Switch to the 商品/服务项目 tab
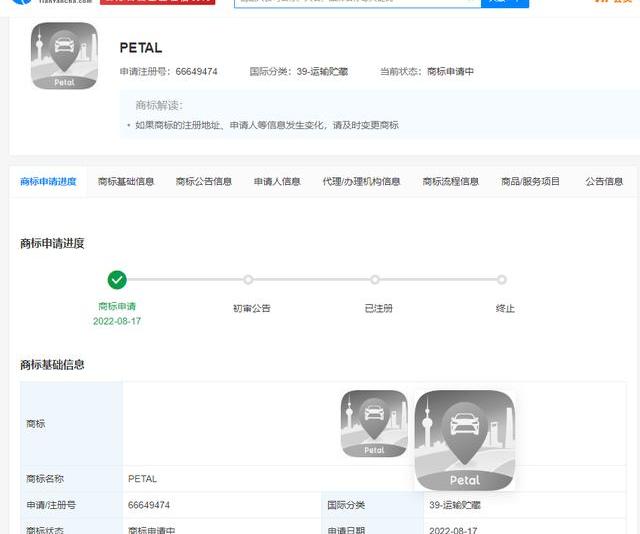Viewport: 640px width, 534px height. pyautogui.click(x=530, y=182)
